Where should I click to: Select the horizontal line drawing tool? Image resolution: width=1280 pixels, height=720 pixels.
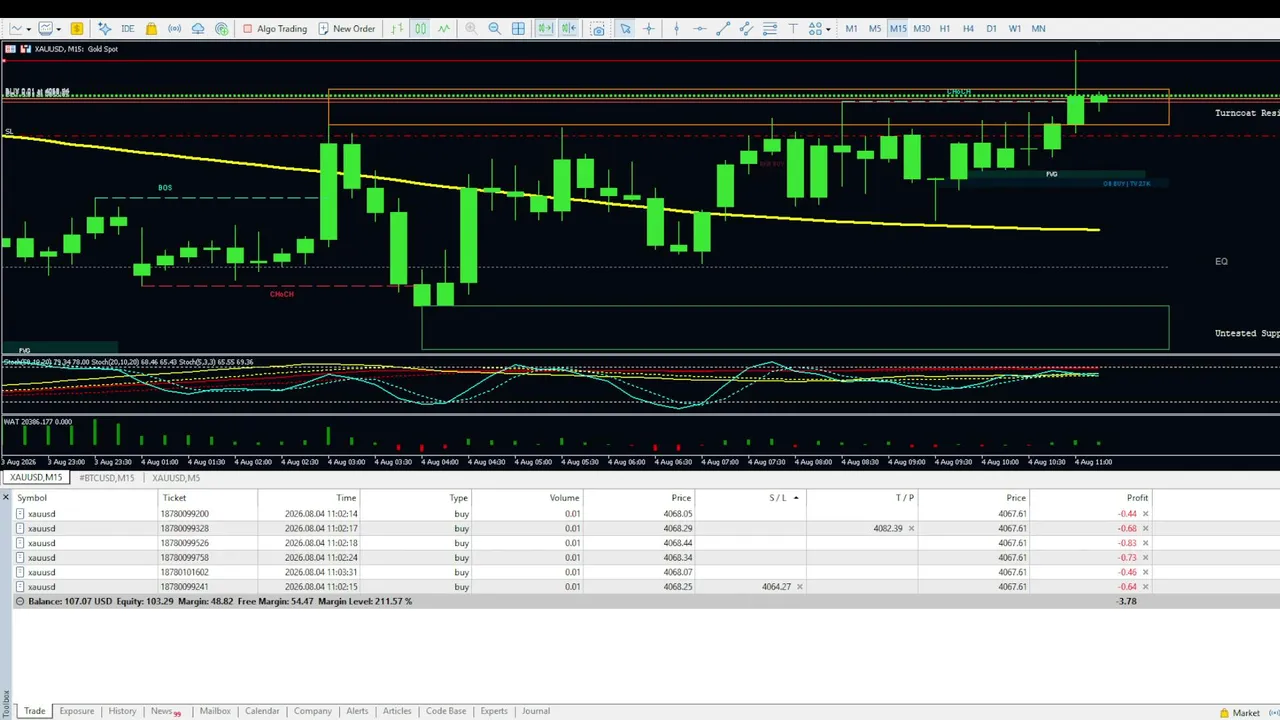[x=699, y=28]
